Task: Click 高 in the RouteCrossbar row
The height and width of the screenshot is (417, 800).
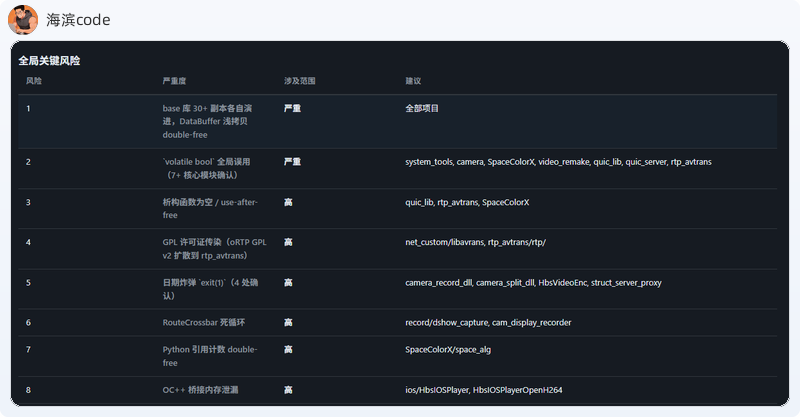Action: point(288,322)
